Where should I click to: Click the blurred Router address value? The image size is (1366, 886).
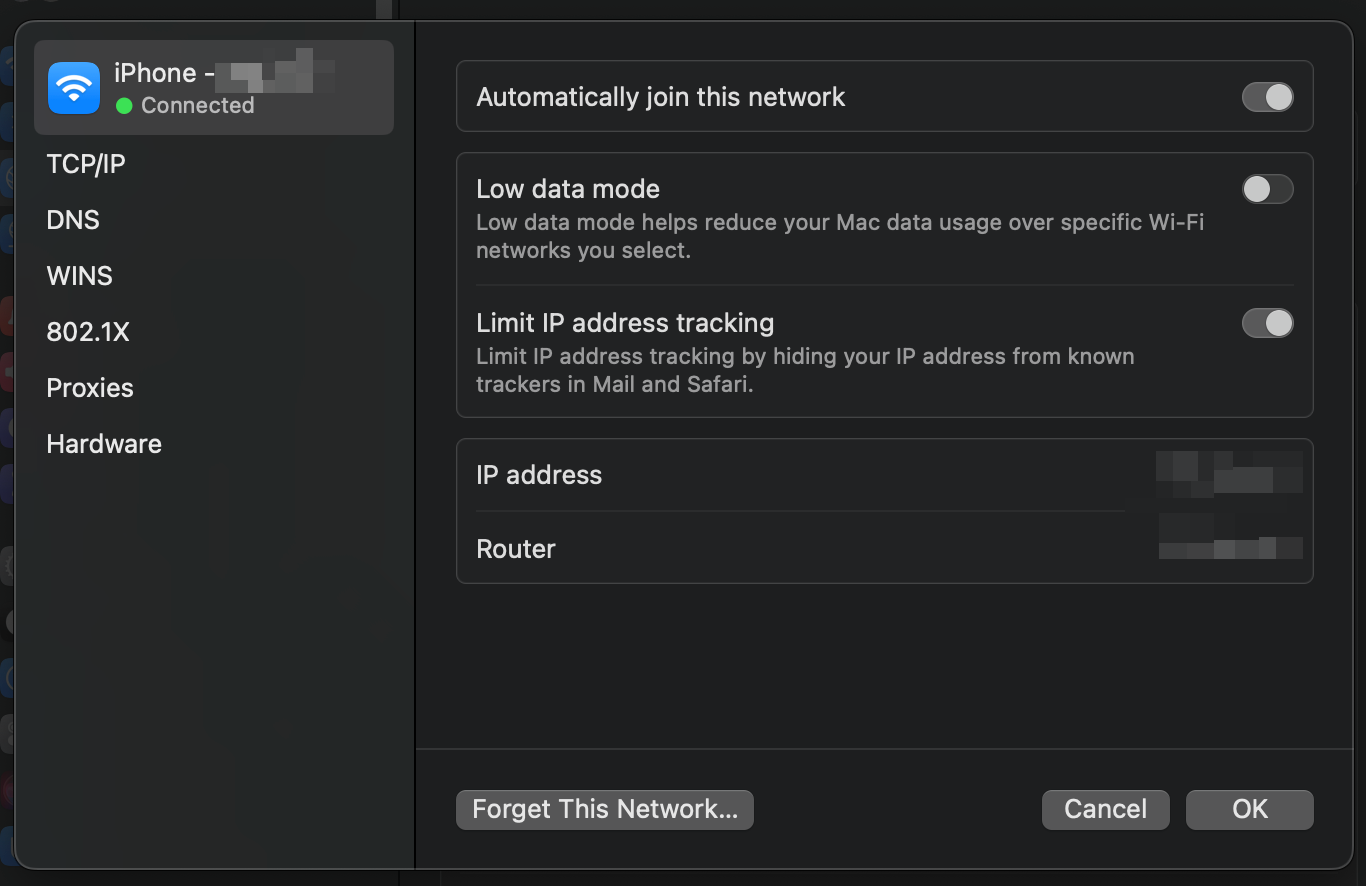1230,538
